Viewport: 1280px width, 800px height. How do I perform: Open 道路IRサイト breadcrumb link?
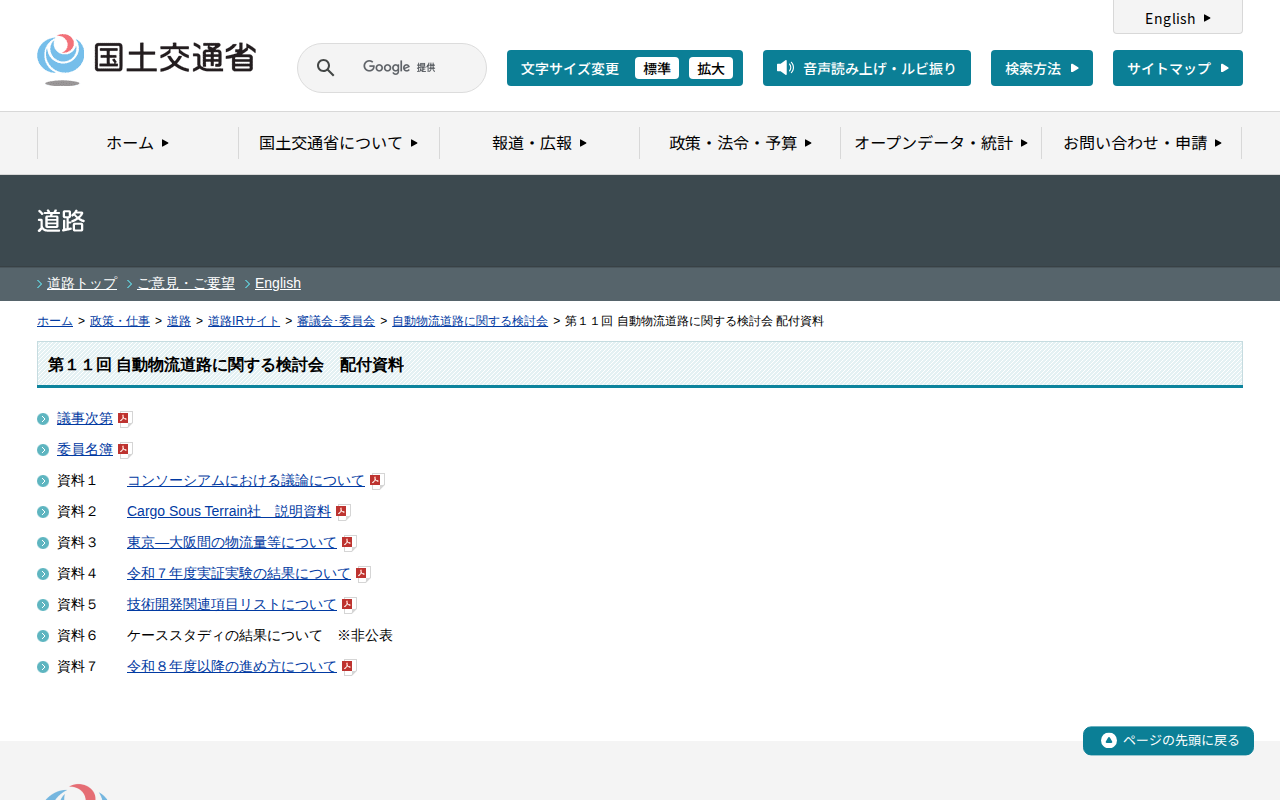[x=244, y=321]
